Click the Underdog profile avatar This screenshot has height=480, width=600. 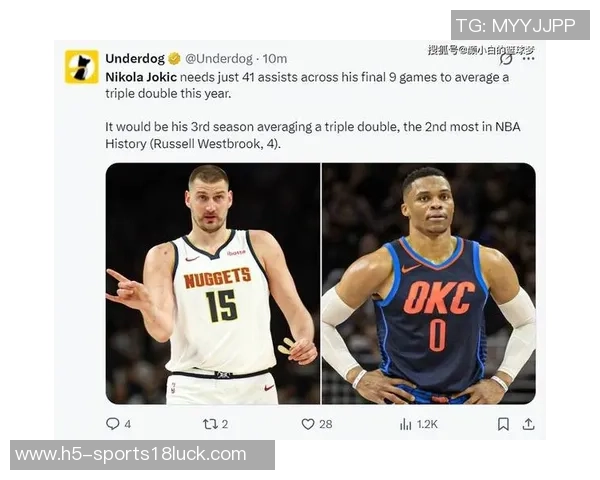(x=82, y=66)
